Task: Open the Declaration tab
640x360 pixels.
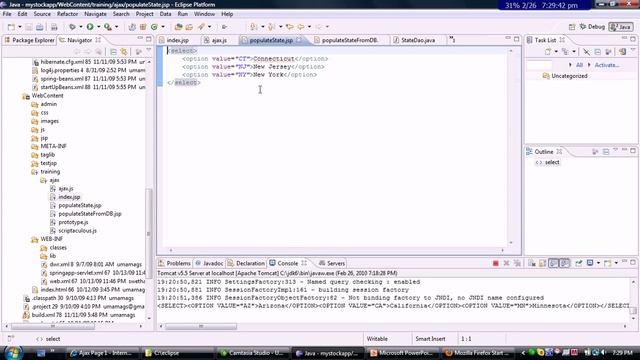Action: 246,263
